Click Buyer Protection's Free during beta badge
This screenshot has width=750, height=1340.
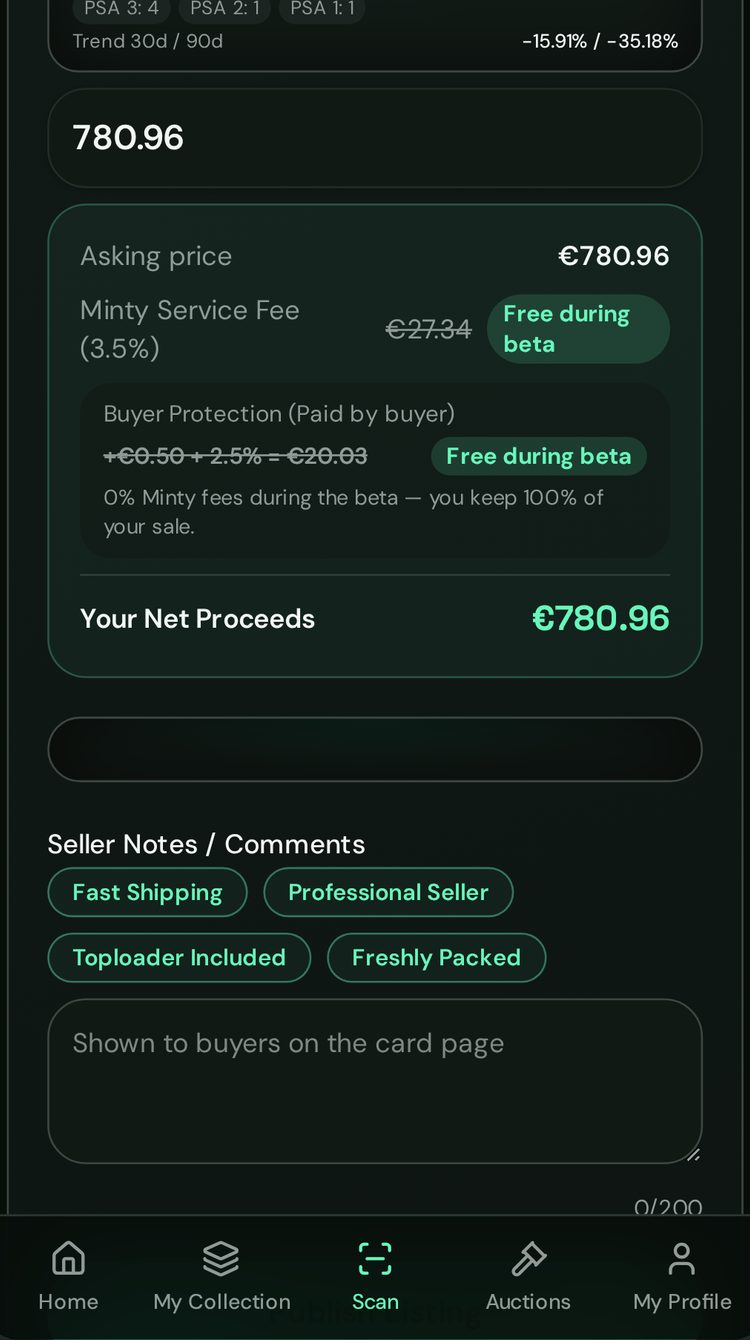tap(539, 456)
